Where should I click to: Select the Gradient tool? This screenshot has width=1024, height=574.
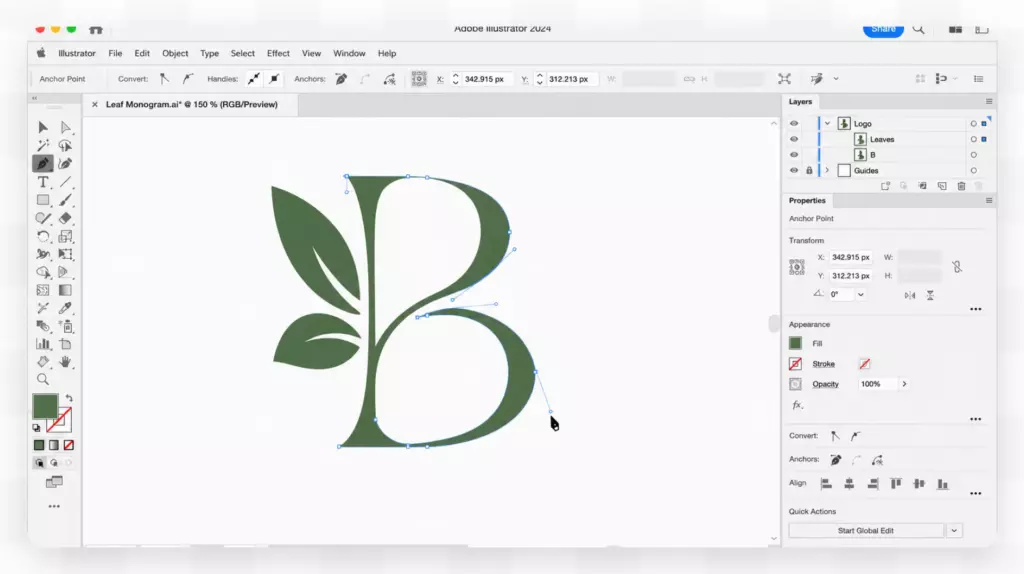[x=65, y=290]
